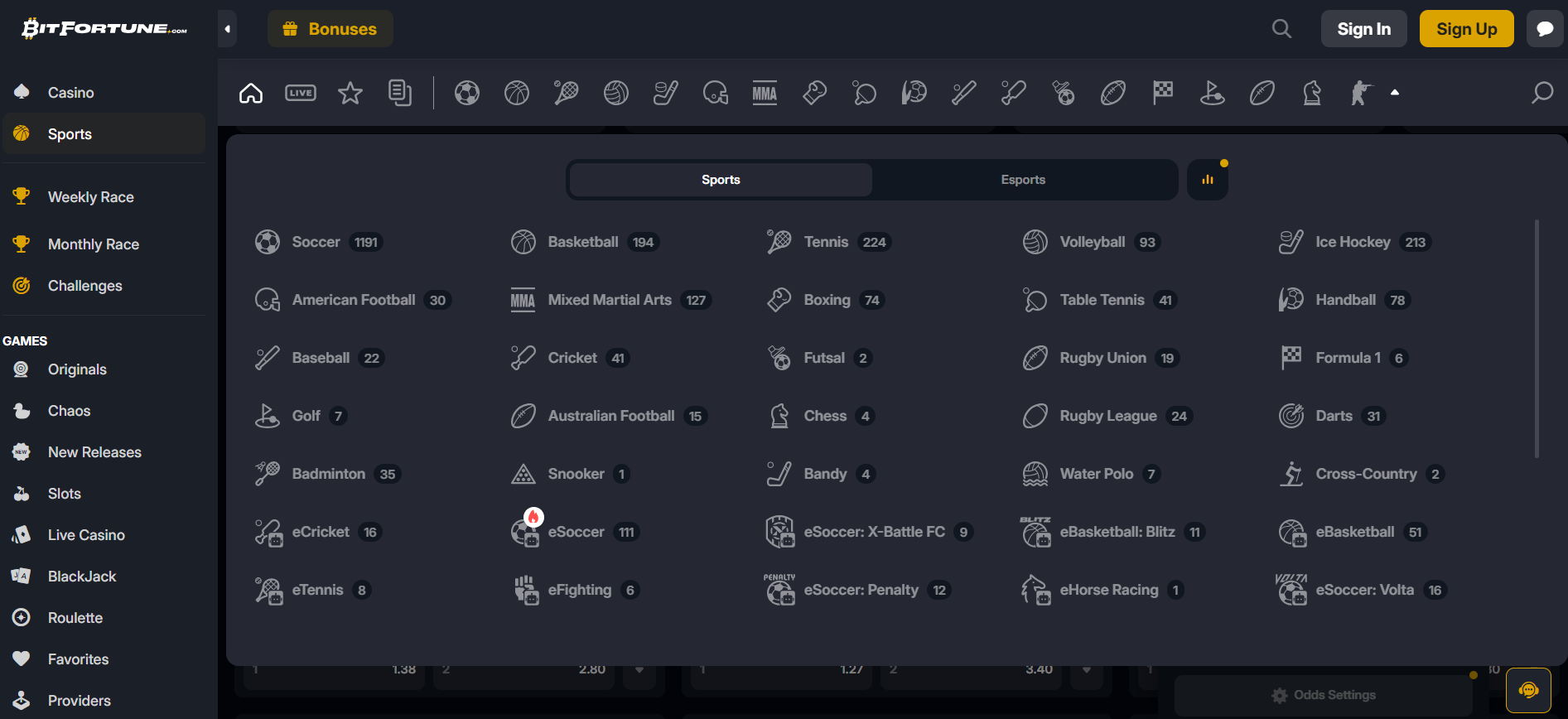The height and width of the screenshot is (719, 1568).
Task: Collapse the left sidebar with arrow button
Action: click(228, 29)
